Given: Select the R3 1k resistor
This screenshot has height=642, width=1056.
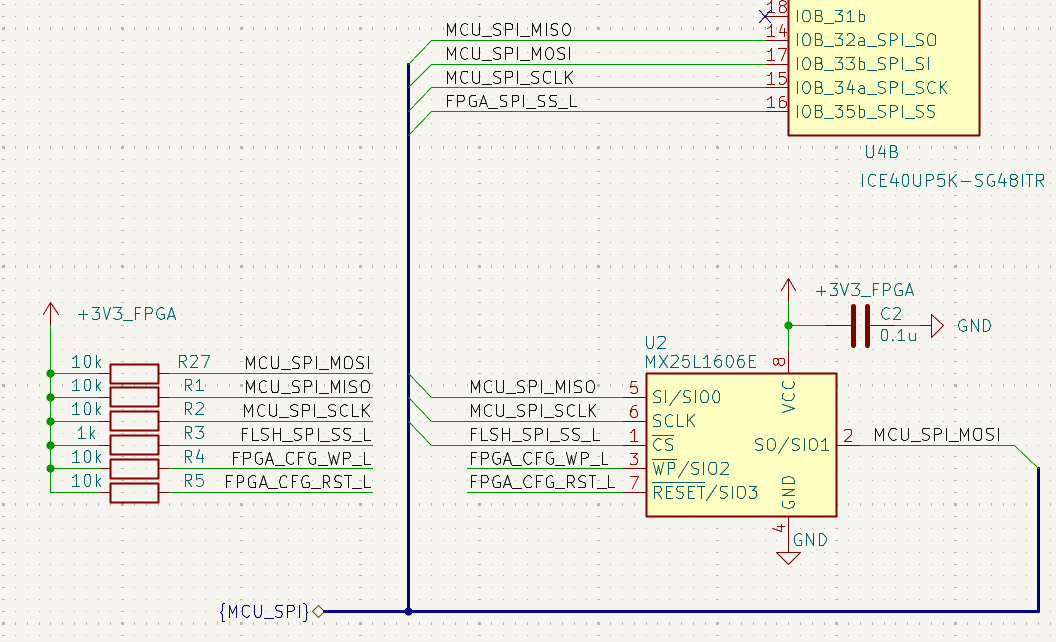Looking at the screenshot, I should click(135, 445).
